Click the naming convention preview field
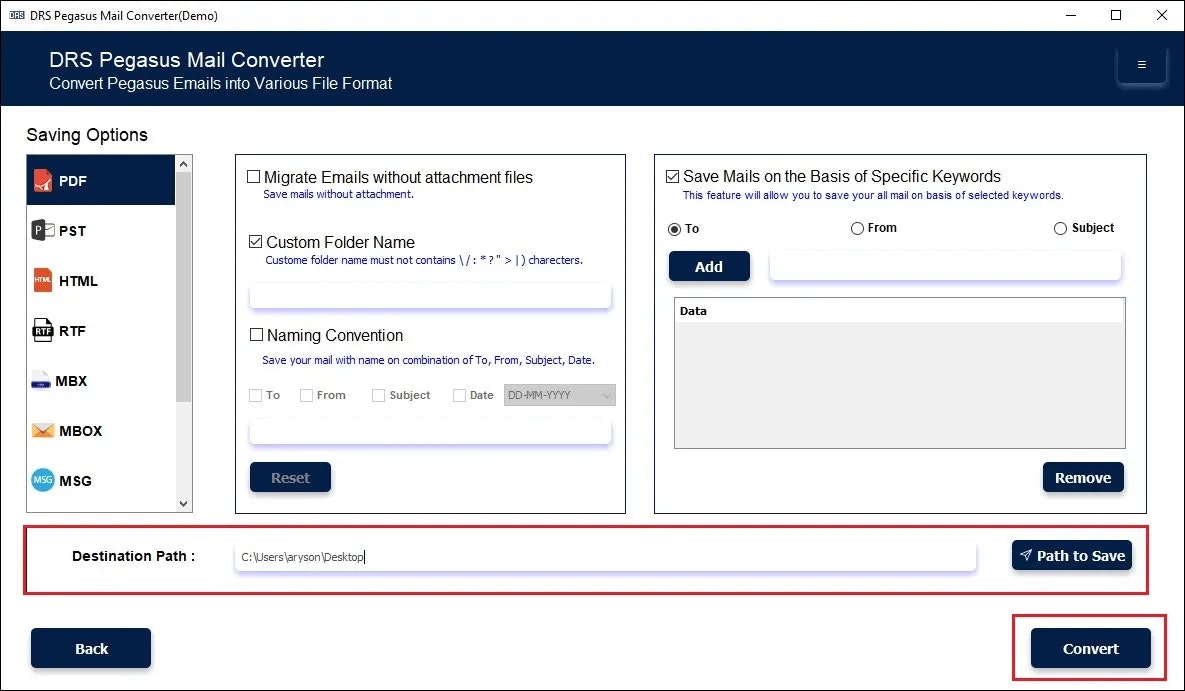Screen dimensions: 1185x691 [x=430, y=432]
